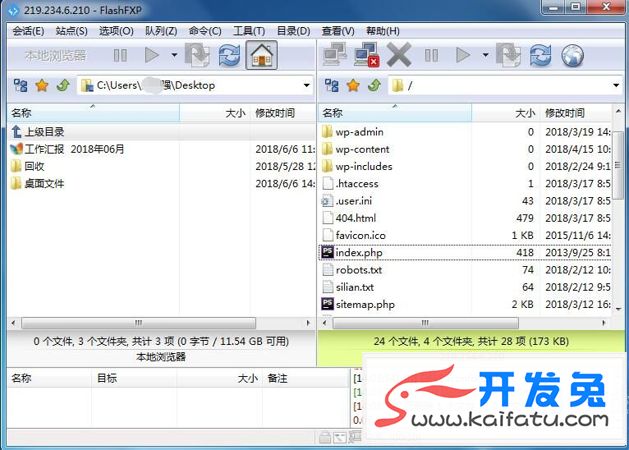Click the remote pane pause button
The height and width of the screenshot is (450, 629).
click(432, 55)
